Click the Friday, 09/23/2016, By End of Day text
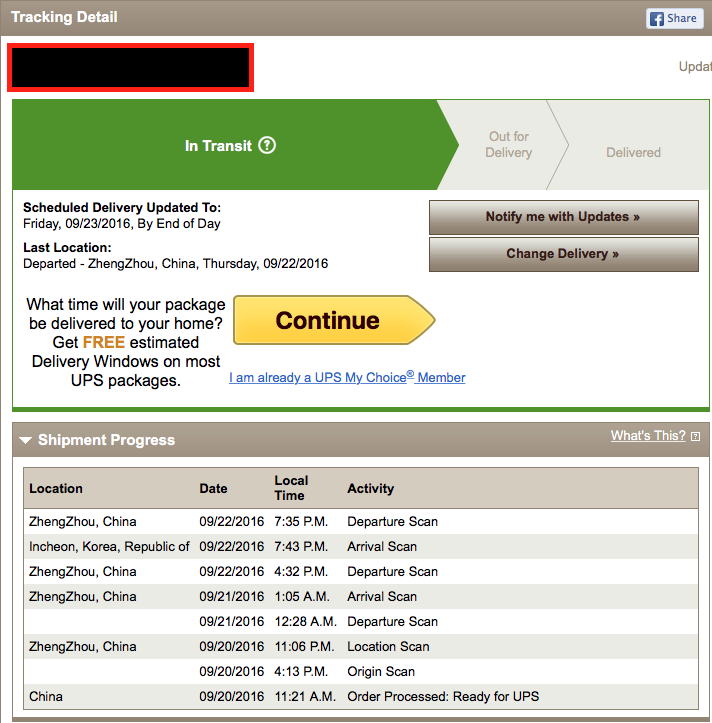Image resolution: width=712 pixels, height=723 pixels. point(122,224)
